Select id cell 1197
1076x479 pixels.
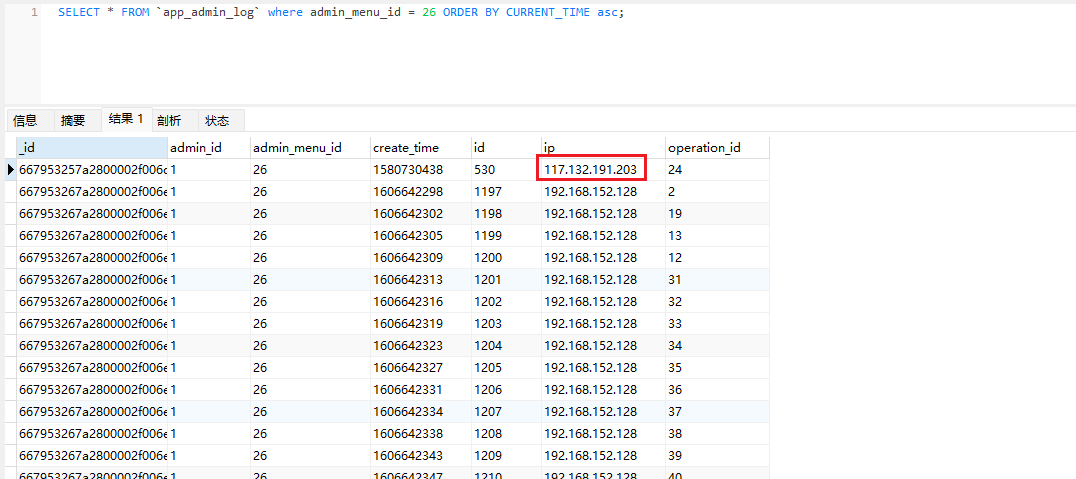click(506, 191)
